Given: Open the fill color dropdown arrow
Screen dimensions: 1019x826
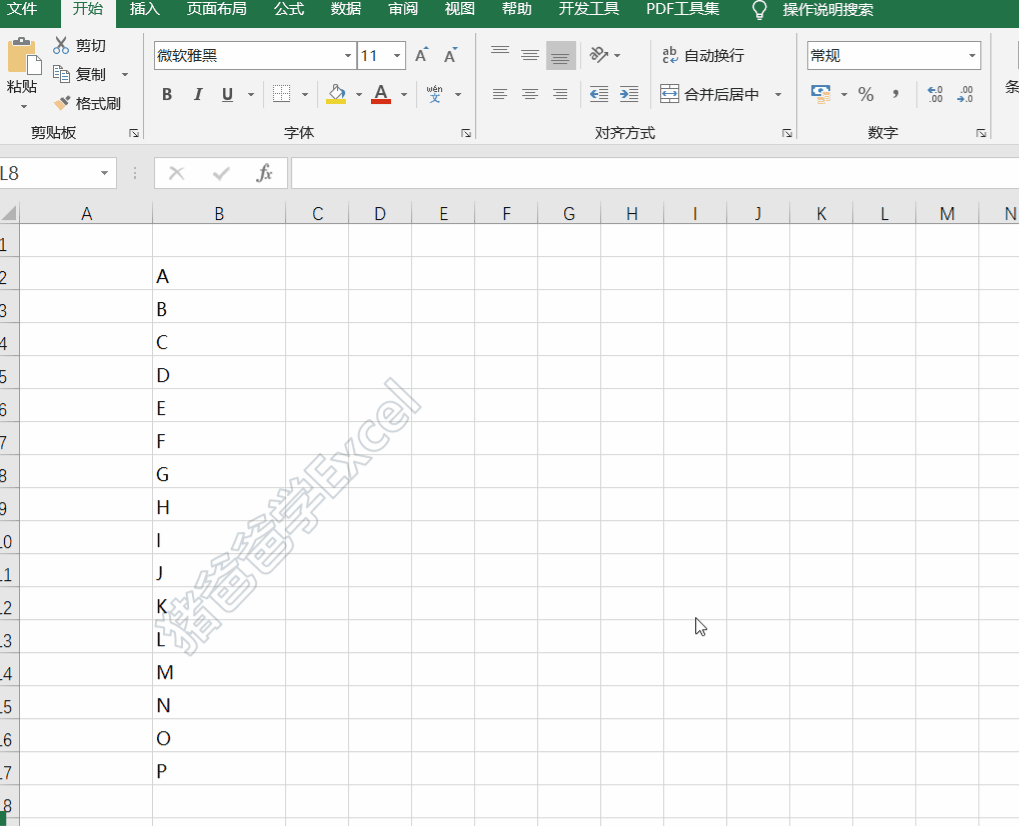Looking at the screenshot, I should 359,94.
